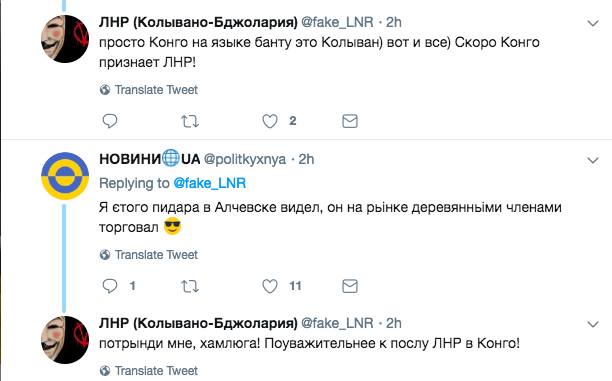Open НОВИНИ UA blue-yellow avatar
Image resolution: width=612 pixels, height=381 pixels.
[x=65, y=176]
